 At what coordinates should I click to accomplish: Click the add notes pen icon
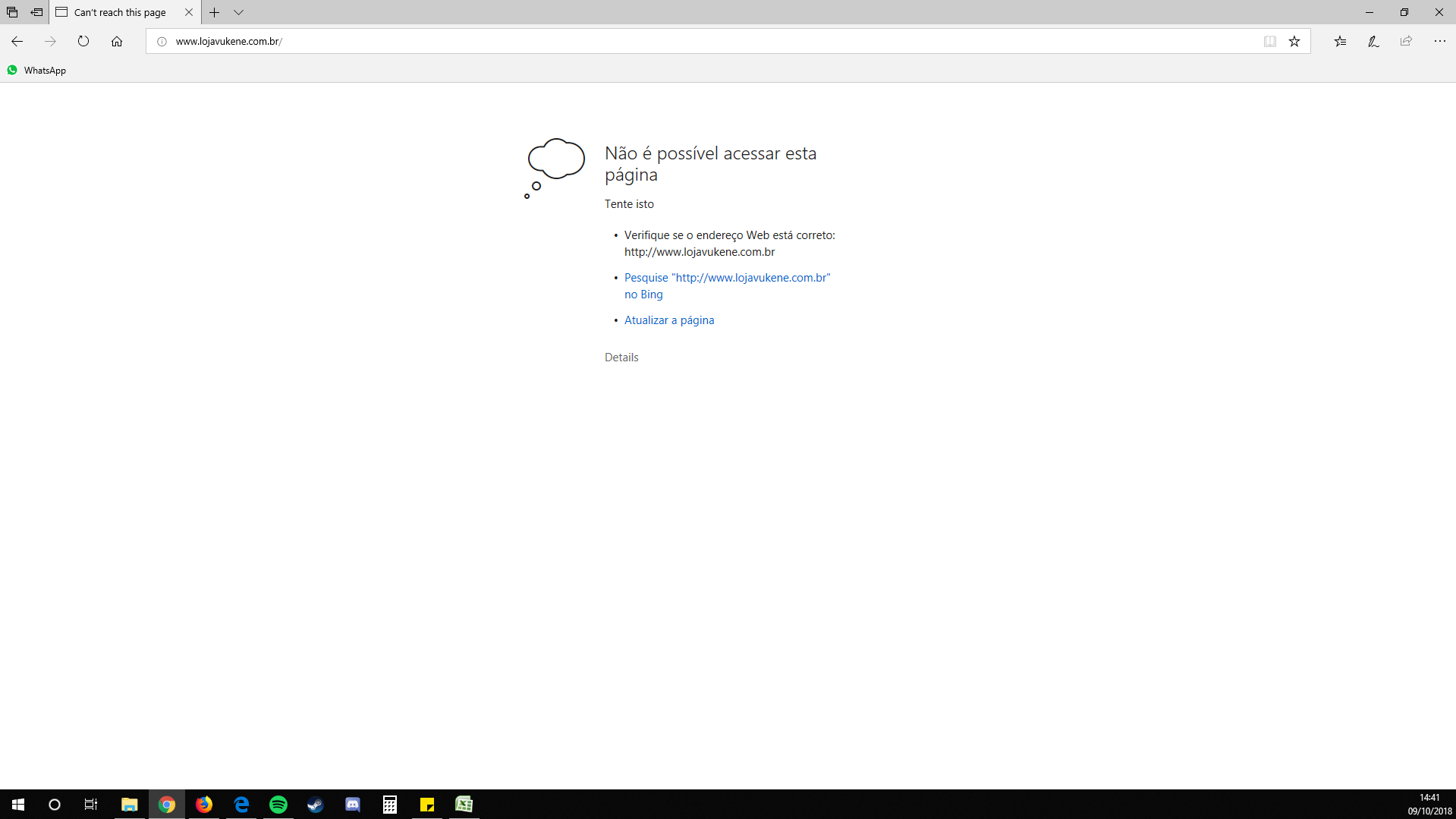tap(1373, 41)
